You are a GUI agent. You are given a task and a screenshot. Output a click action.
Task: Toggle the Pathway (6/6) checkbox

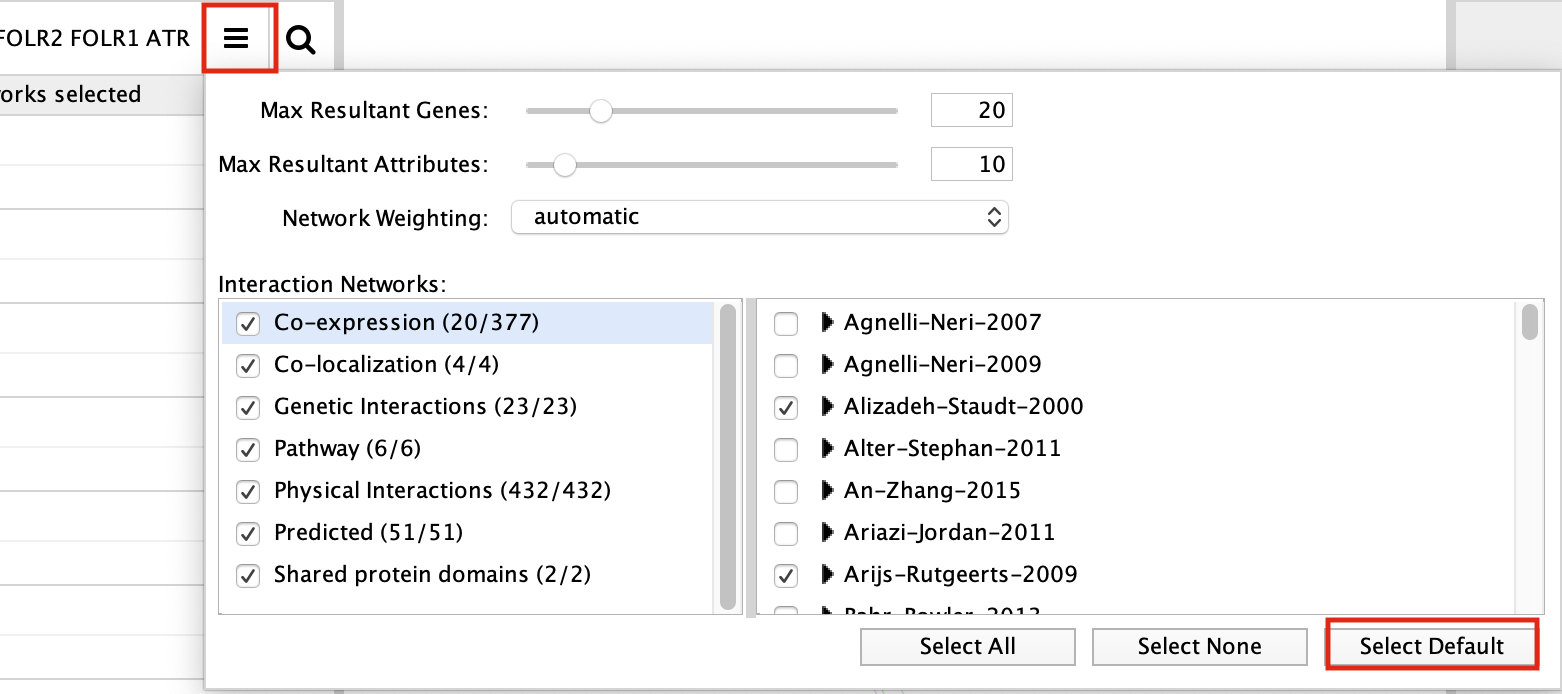point(248,449)
